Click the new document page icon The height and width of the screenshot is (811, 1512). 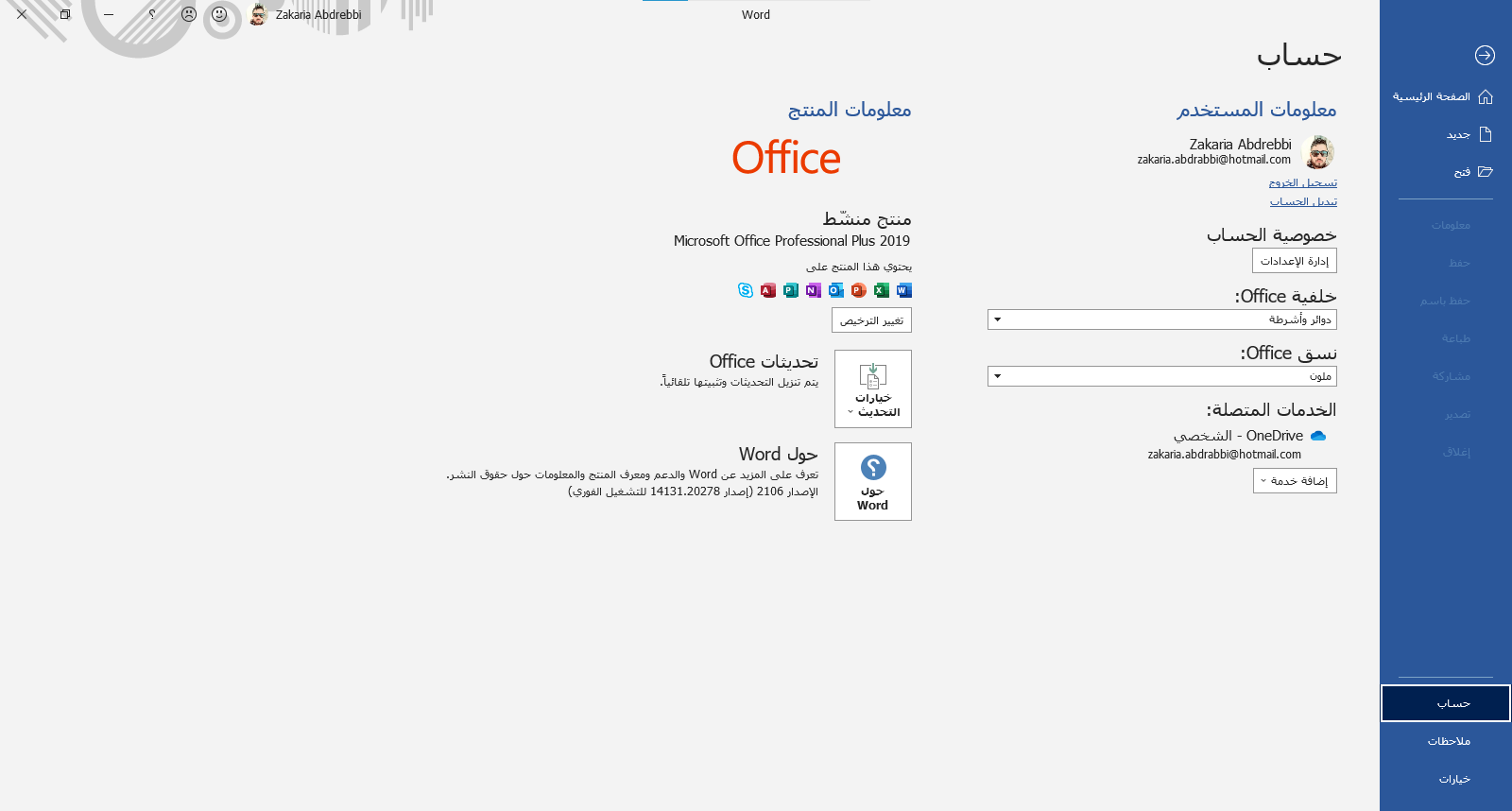click(x=1486, y=134)
